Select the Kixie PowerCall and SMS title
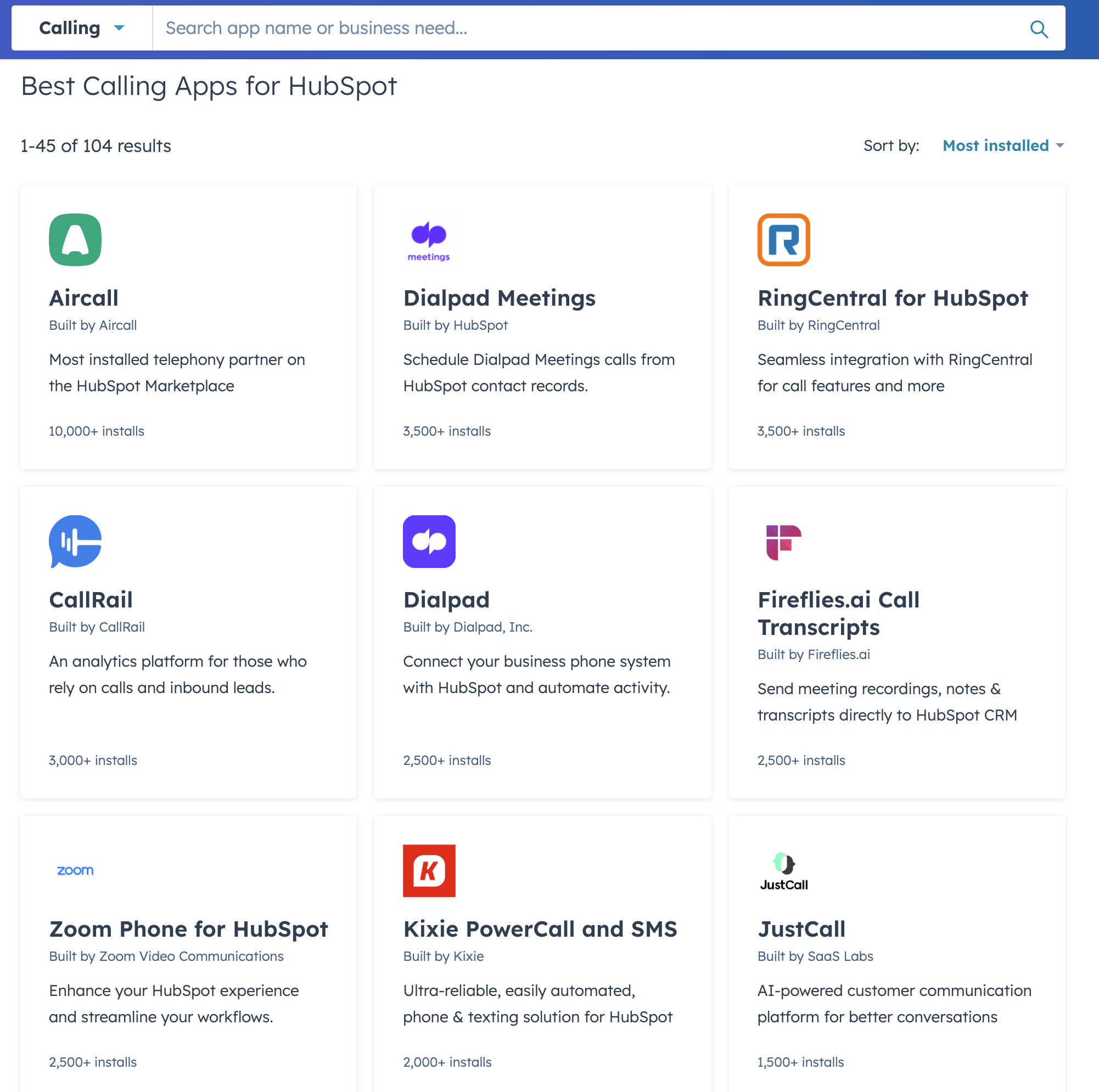This screenshot has height=1092, width=1099. 540,929
